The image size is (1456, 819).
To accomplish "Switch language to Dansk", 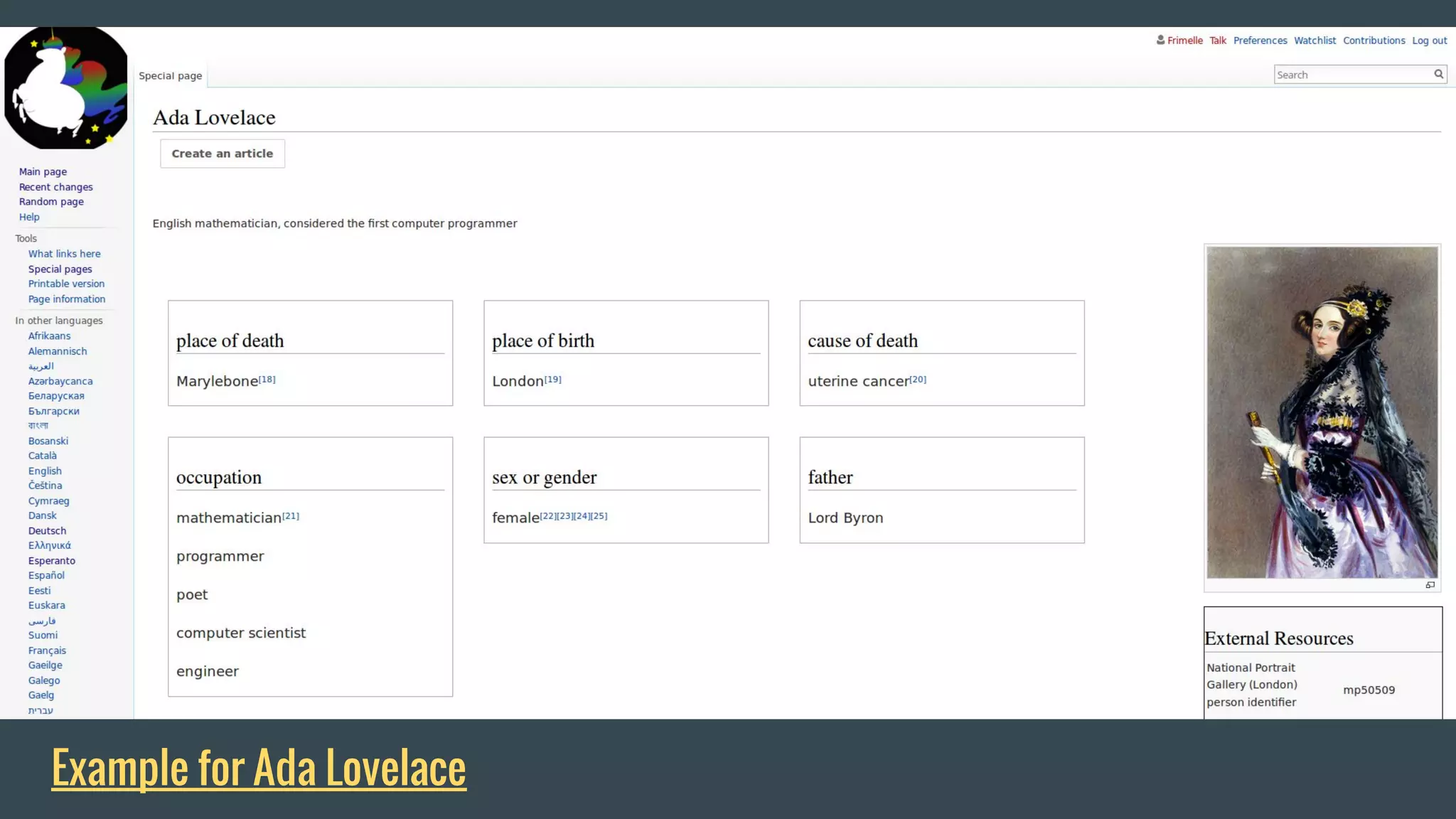I will (42, 515).
